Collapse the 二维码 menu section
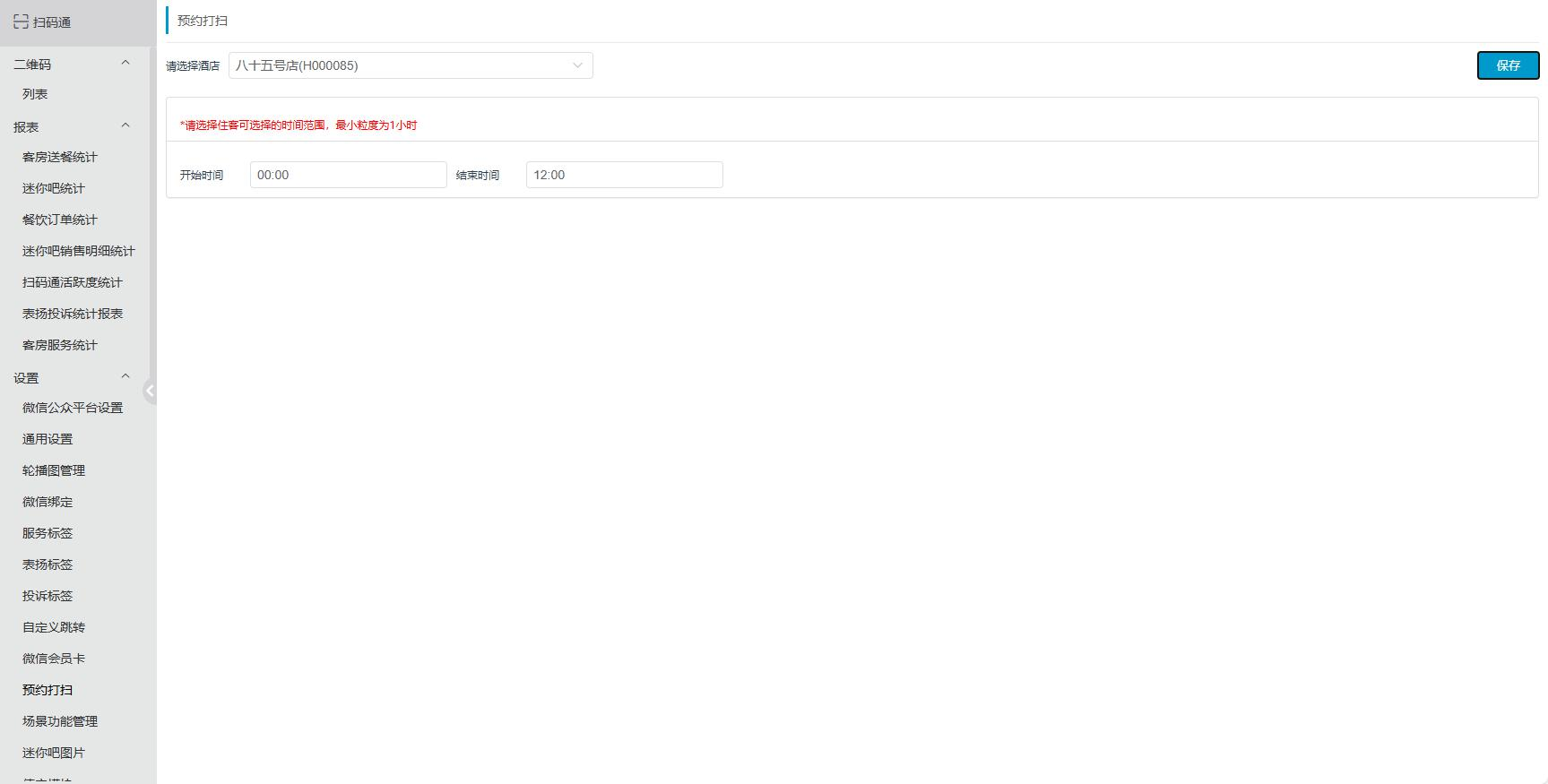This screenshot has width=1548, height=784. [x=125, y=64]
